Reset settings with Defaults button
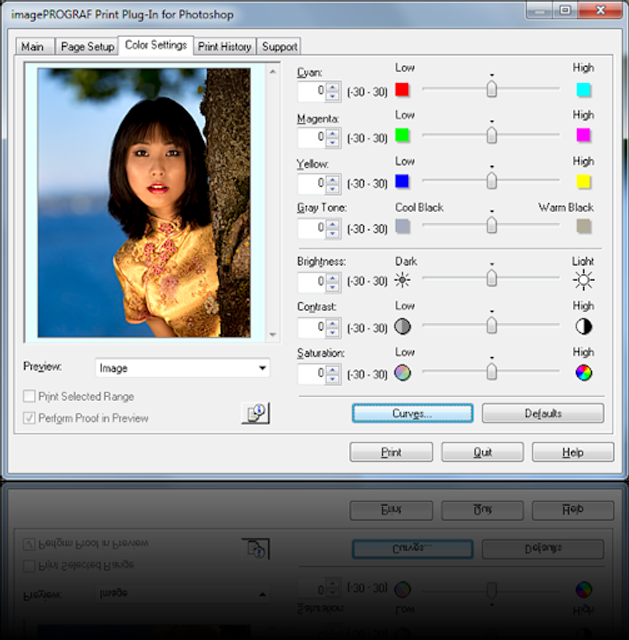The height and width of the screenshot is (640, 629). 543,413
